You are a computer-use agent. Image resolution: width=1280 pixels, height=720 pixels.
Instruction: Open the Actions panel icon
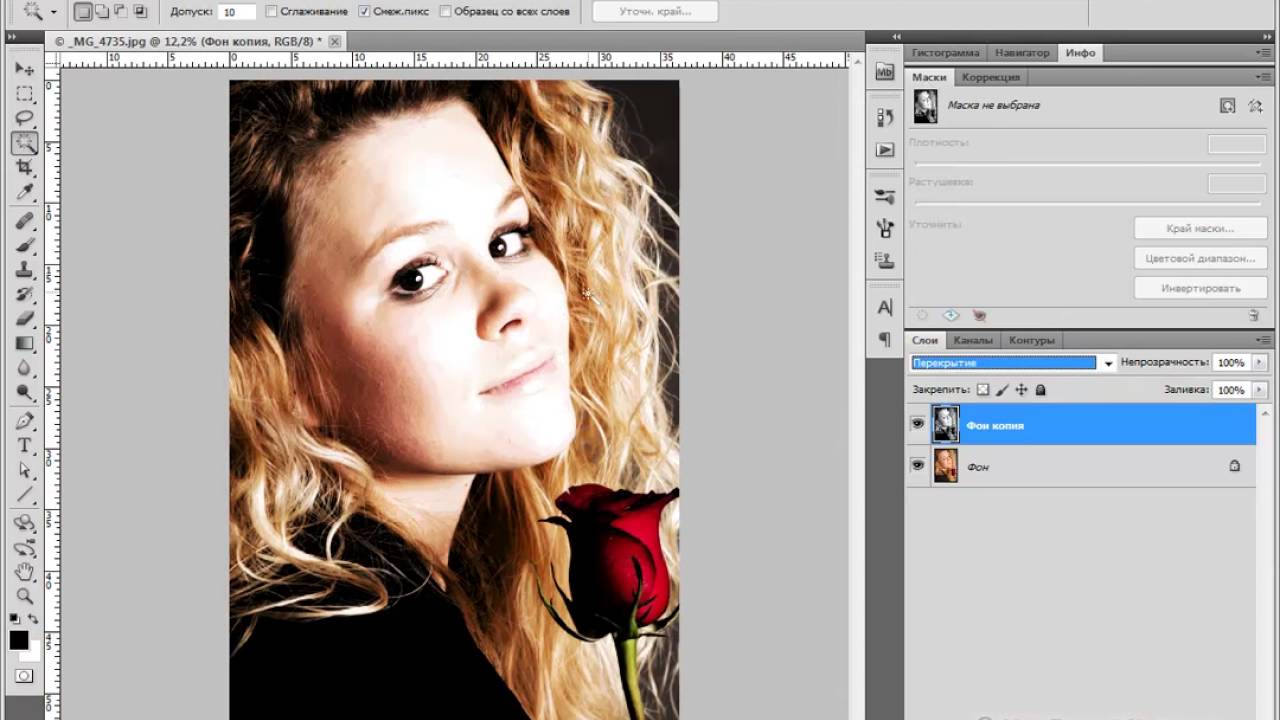[x=885, y=150]
